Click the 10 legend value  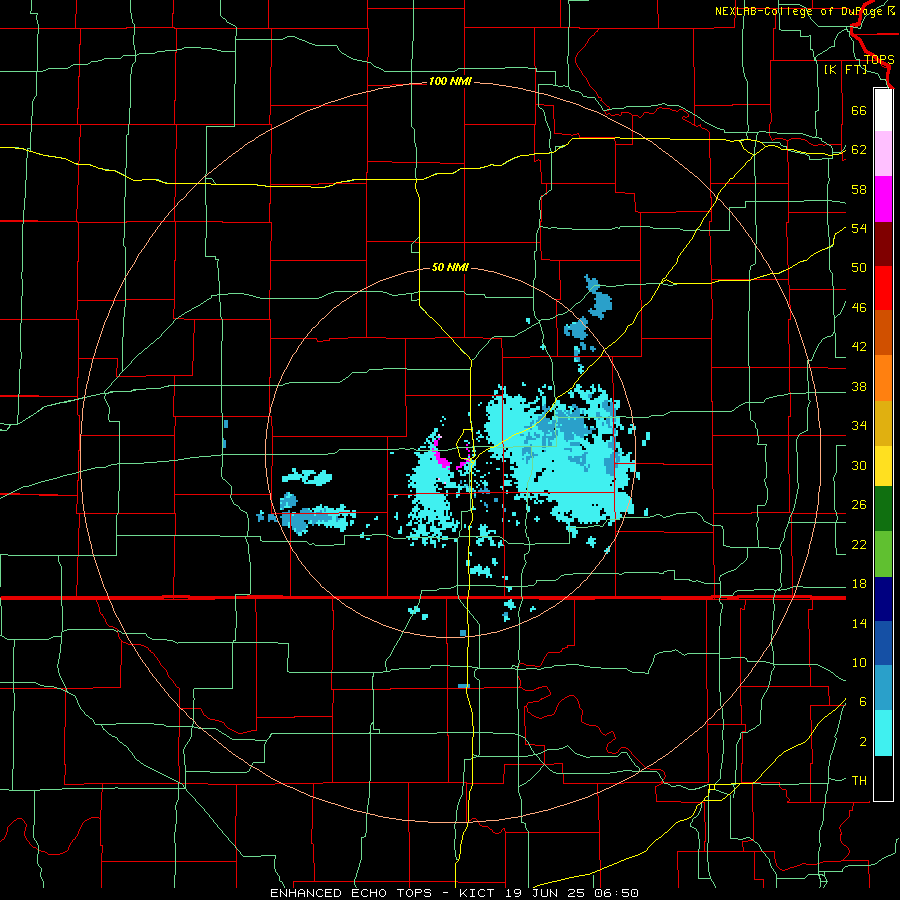(859, 663)
